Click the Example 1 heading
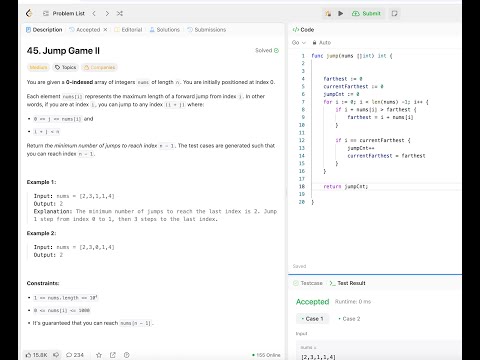Image resolution: width=480 pixels, height=360 pixels. click(42, 182)
